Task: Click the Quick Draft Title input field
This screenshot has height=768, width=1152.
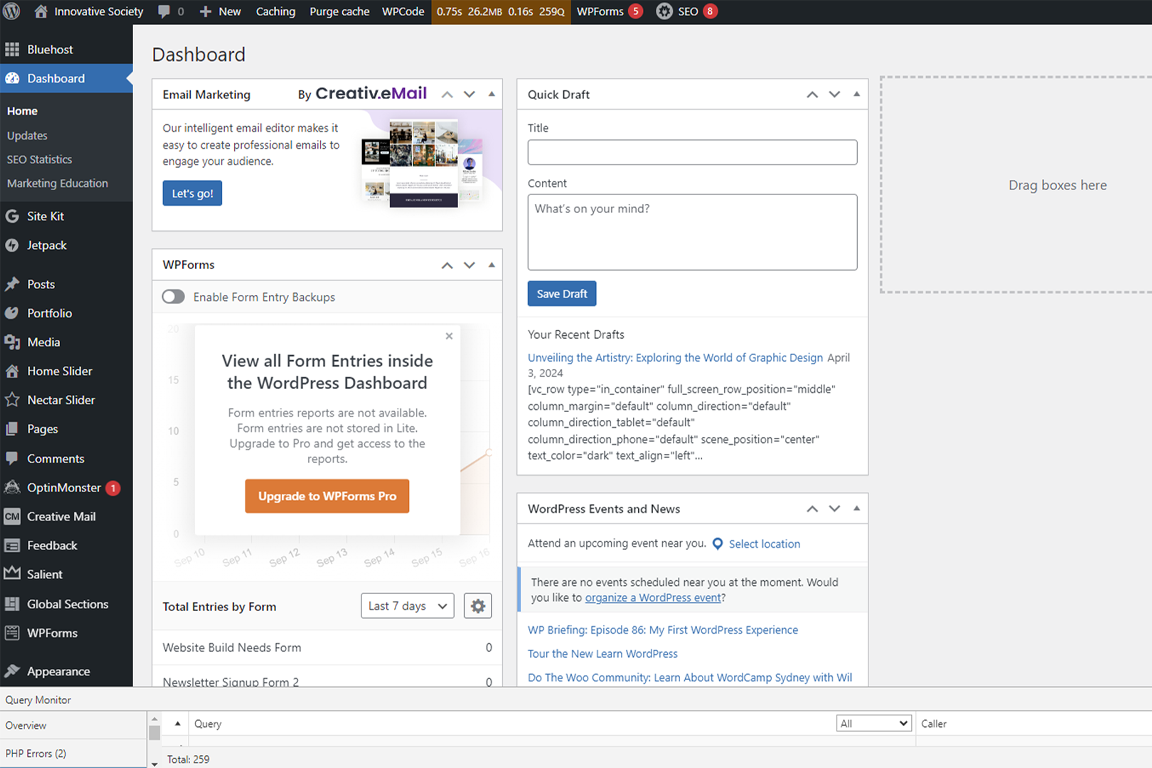Action: pos(692,152)
